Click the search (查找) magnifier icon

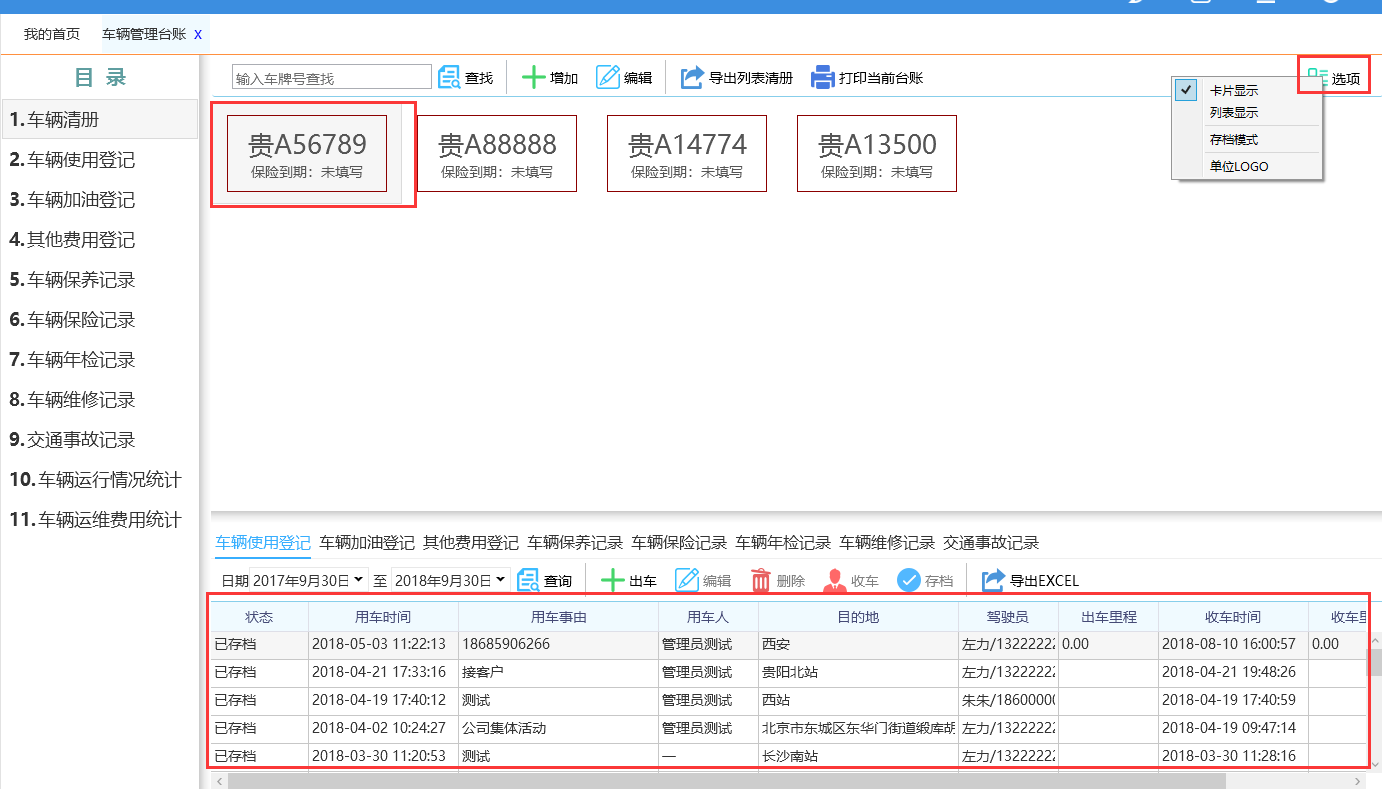point(449,77)
